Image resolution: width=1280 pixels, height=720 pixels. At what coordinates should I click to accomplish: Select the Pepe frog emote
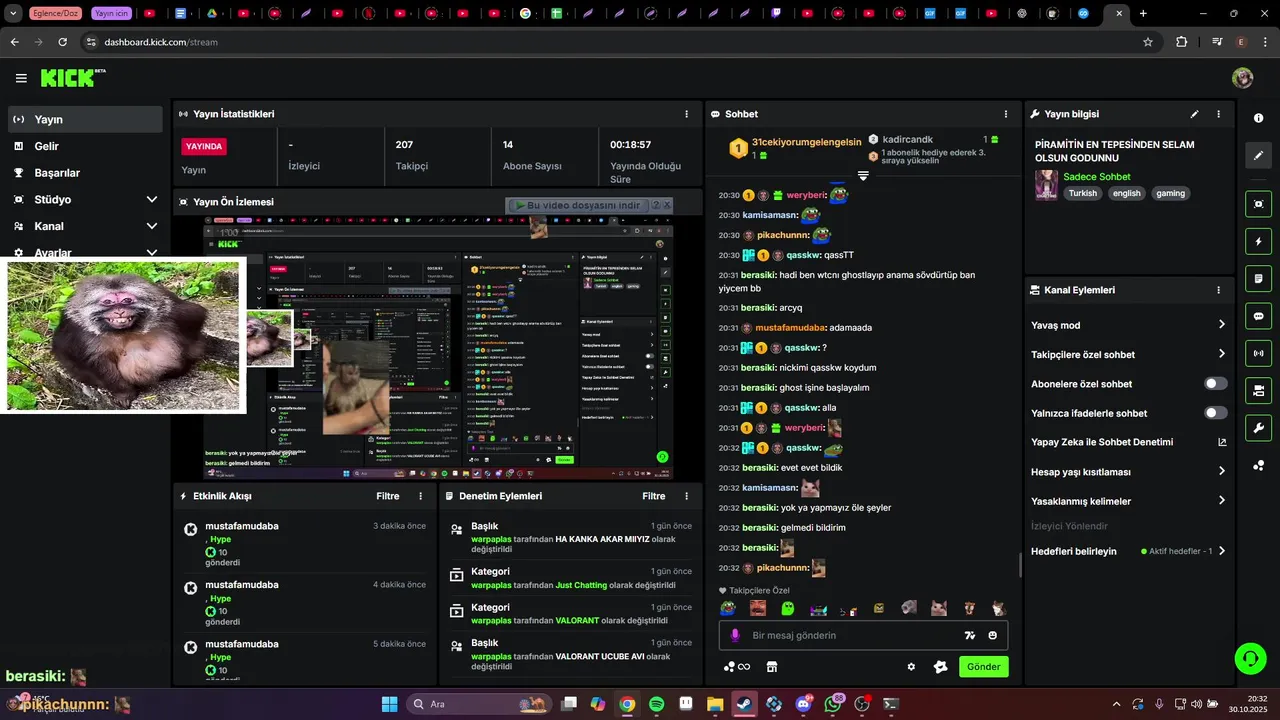point(728,607)
